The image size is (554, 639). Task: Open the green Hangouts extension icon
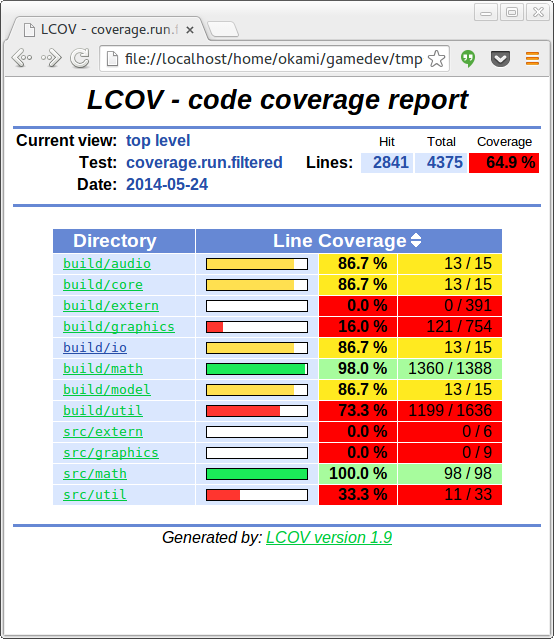[x=468, y=59]
